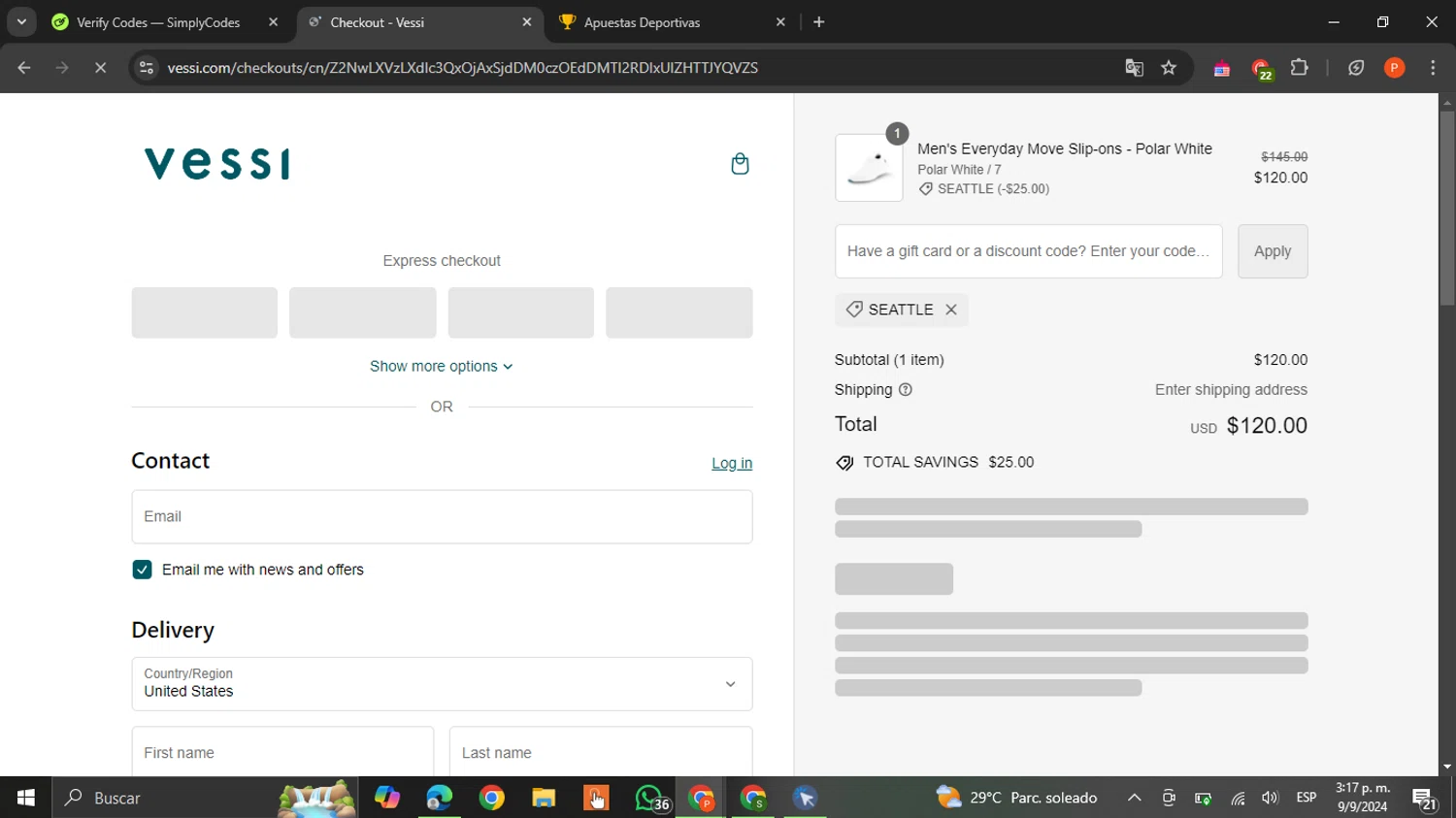
Task: Expand Show more options for express checkout
Action: click(442, 367)
